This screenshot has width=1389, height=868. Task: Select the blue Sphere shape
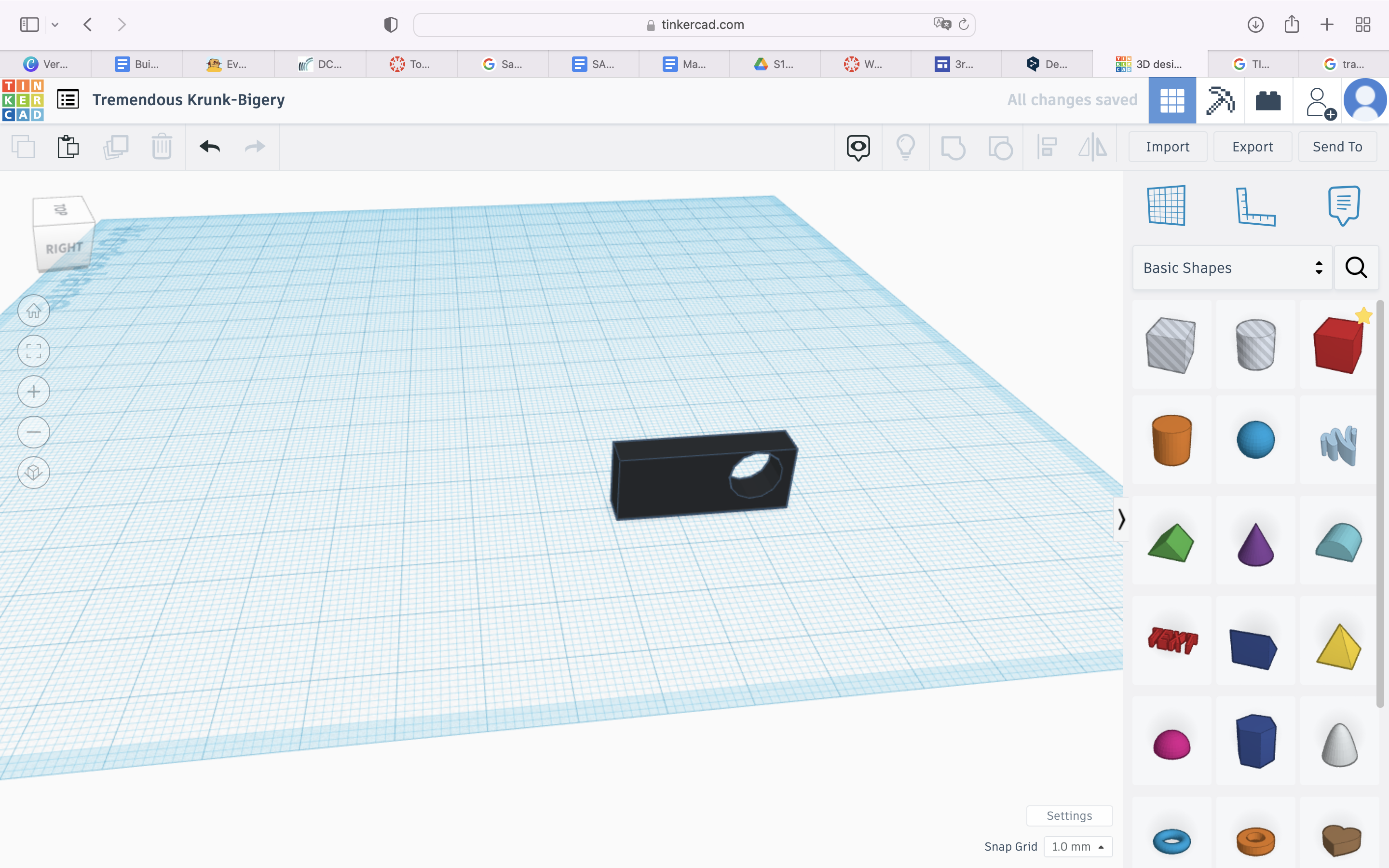point(1255,440)
